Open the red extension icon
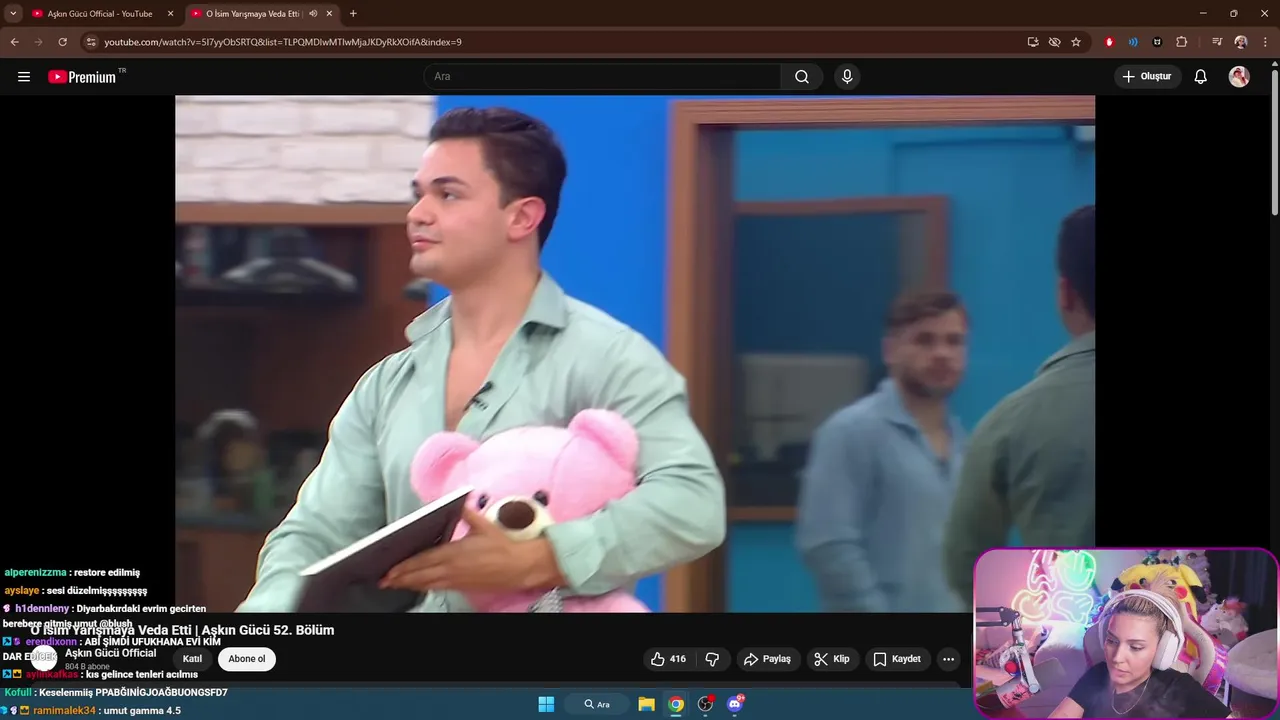The height and width of the screenshot is (720, 1280). click(x=1109, y=42)
